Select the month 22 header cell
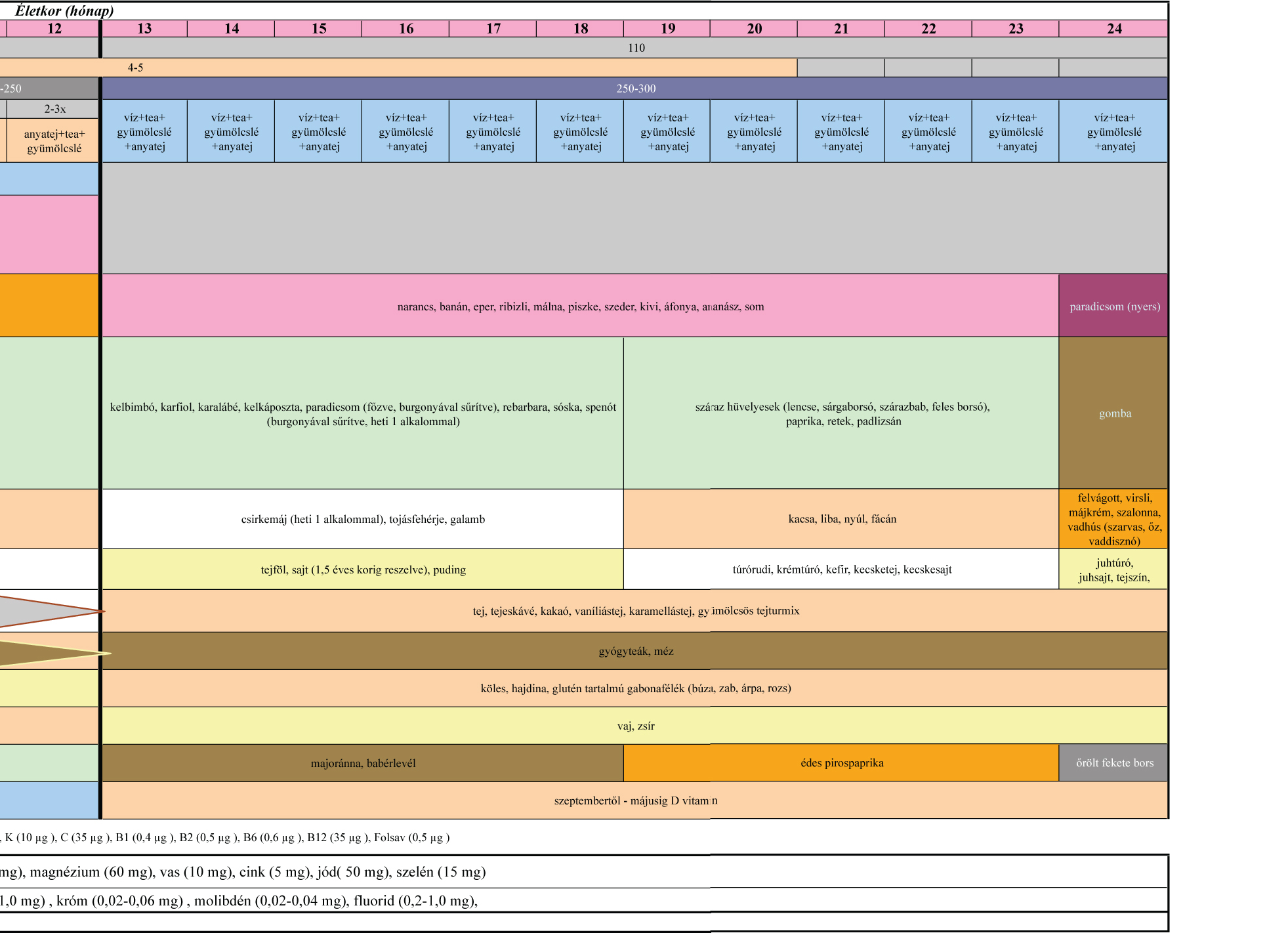Viewport: 1288px width, 933px height. coord(928,28)
